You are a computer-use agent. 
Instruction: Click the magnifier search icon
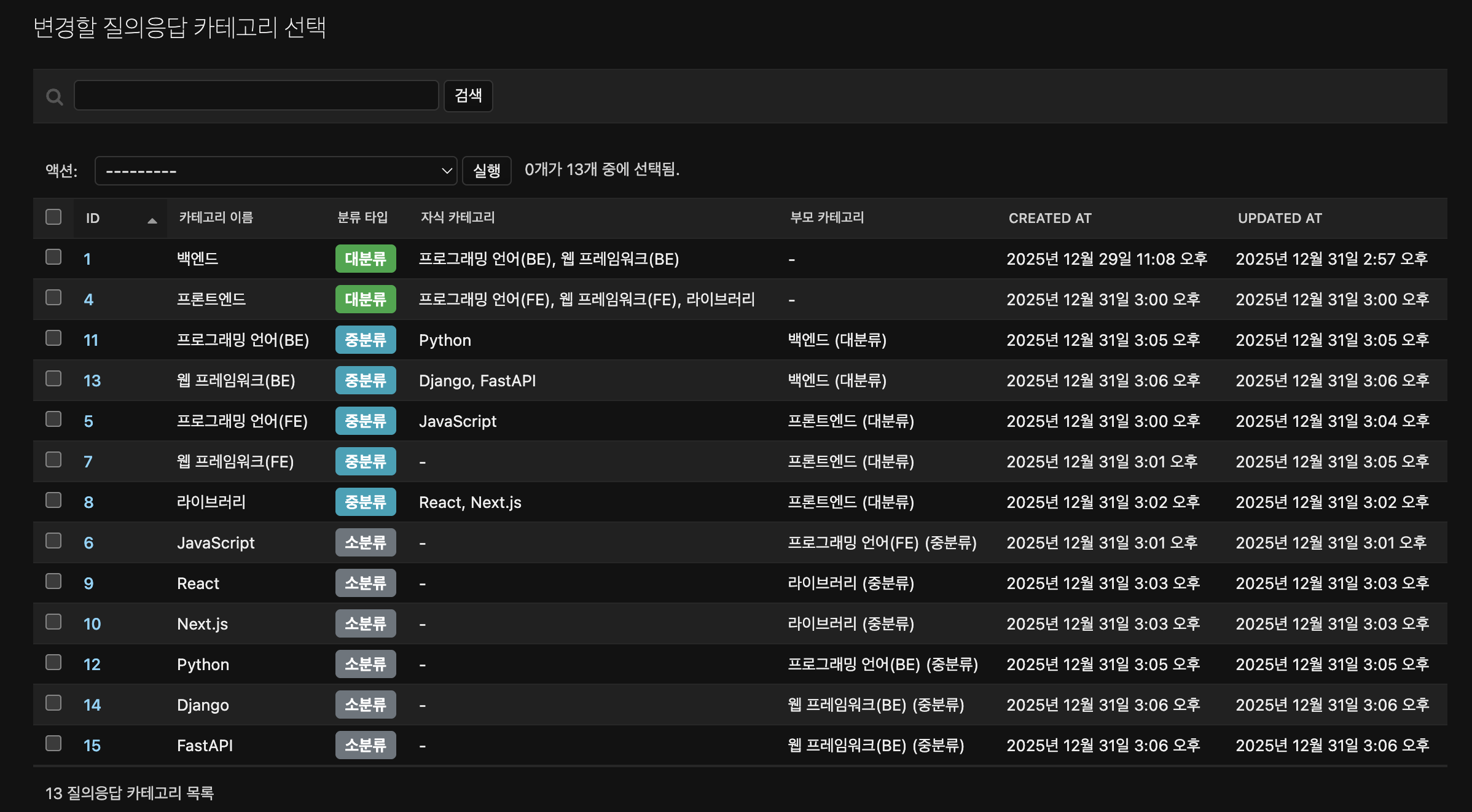55,96
